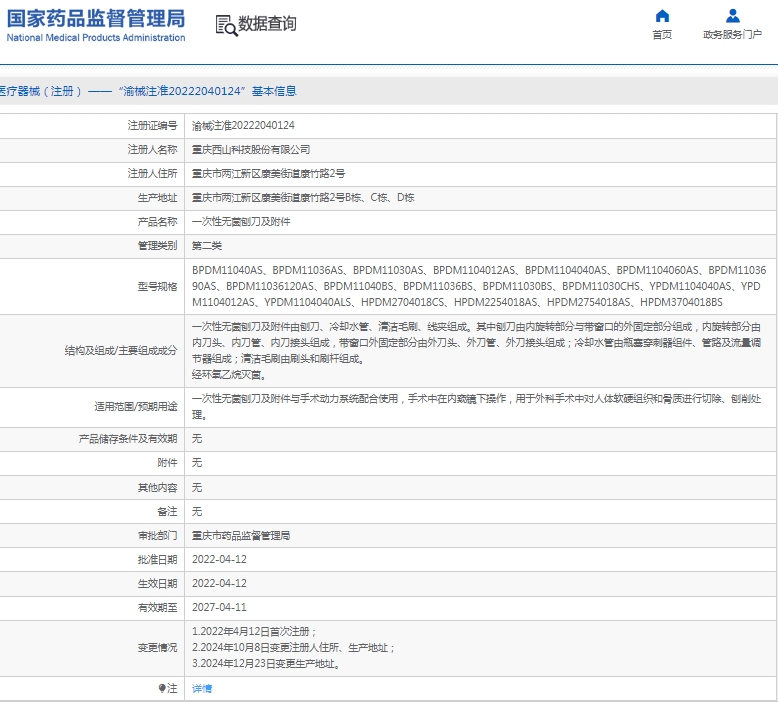The height and width of the screenshot is (705, 778).
Task: Click model list starting BPDM11040AS
Action: [479, 286]
